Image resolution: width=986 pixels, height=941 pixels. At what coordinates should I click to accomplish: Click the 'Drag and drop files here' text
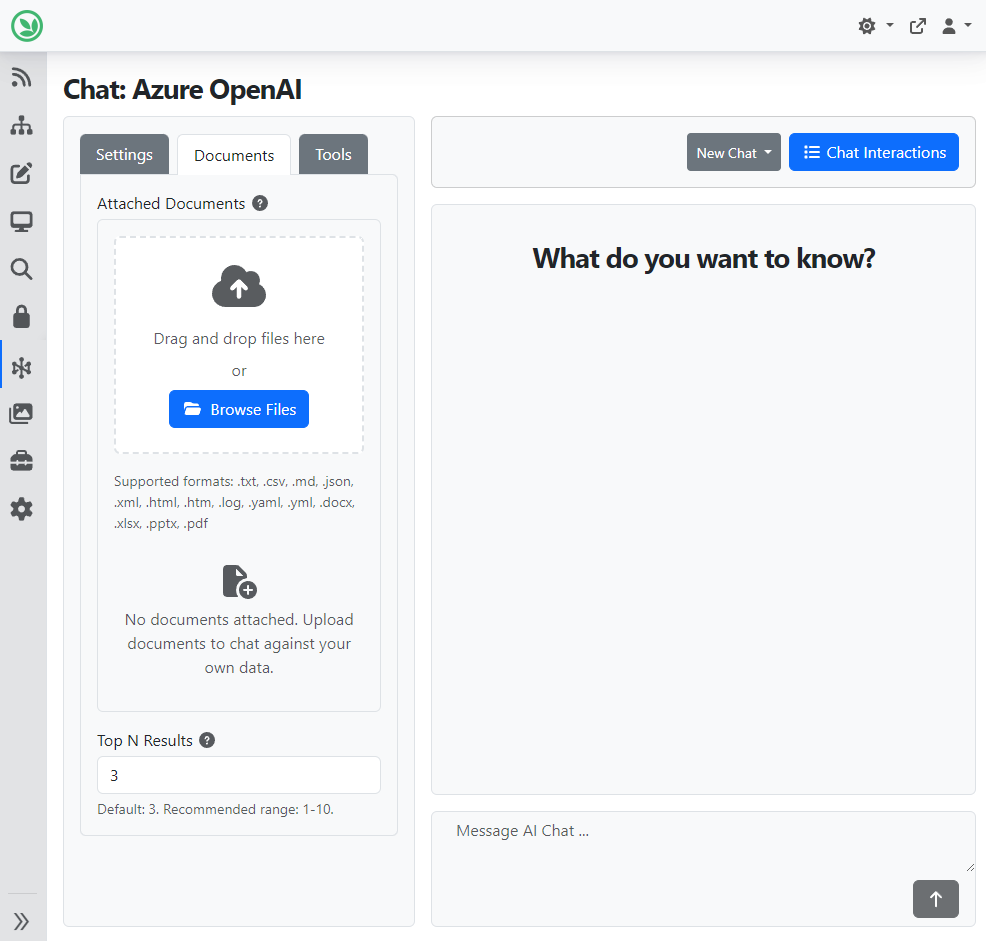click(239, 338)
